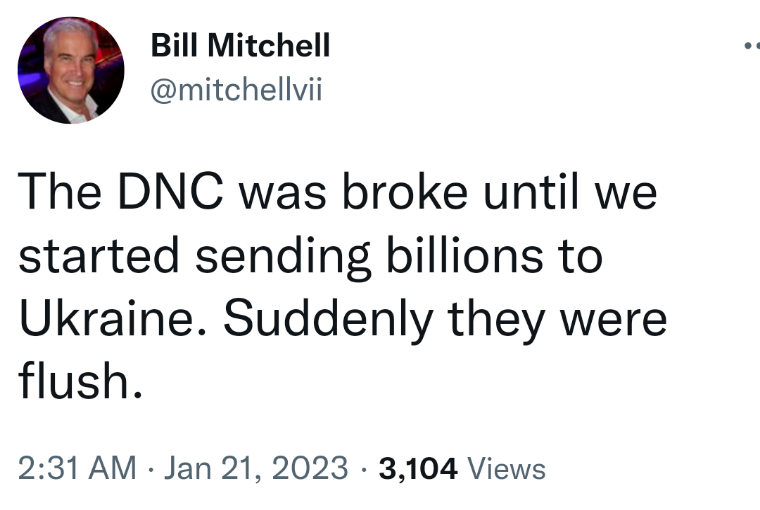Click the word Mitchell in display name

click(269, 46)
